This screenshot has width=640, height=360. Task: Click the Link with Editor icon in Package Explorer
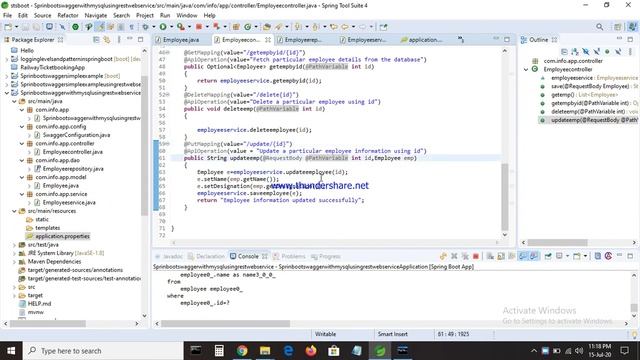pyautogui.click(x=107, y=40)
